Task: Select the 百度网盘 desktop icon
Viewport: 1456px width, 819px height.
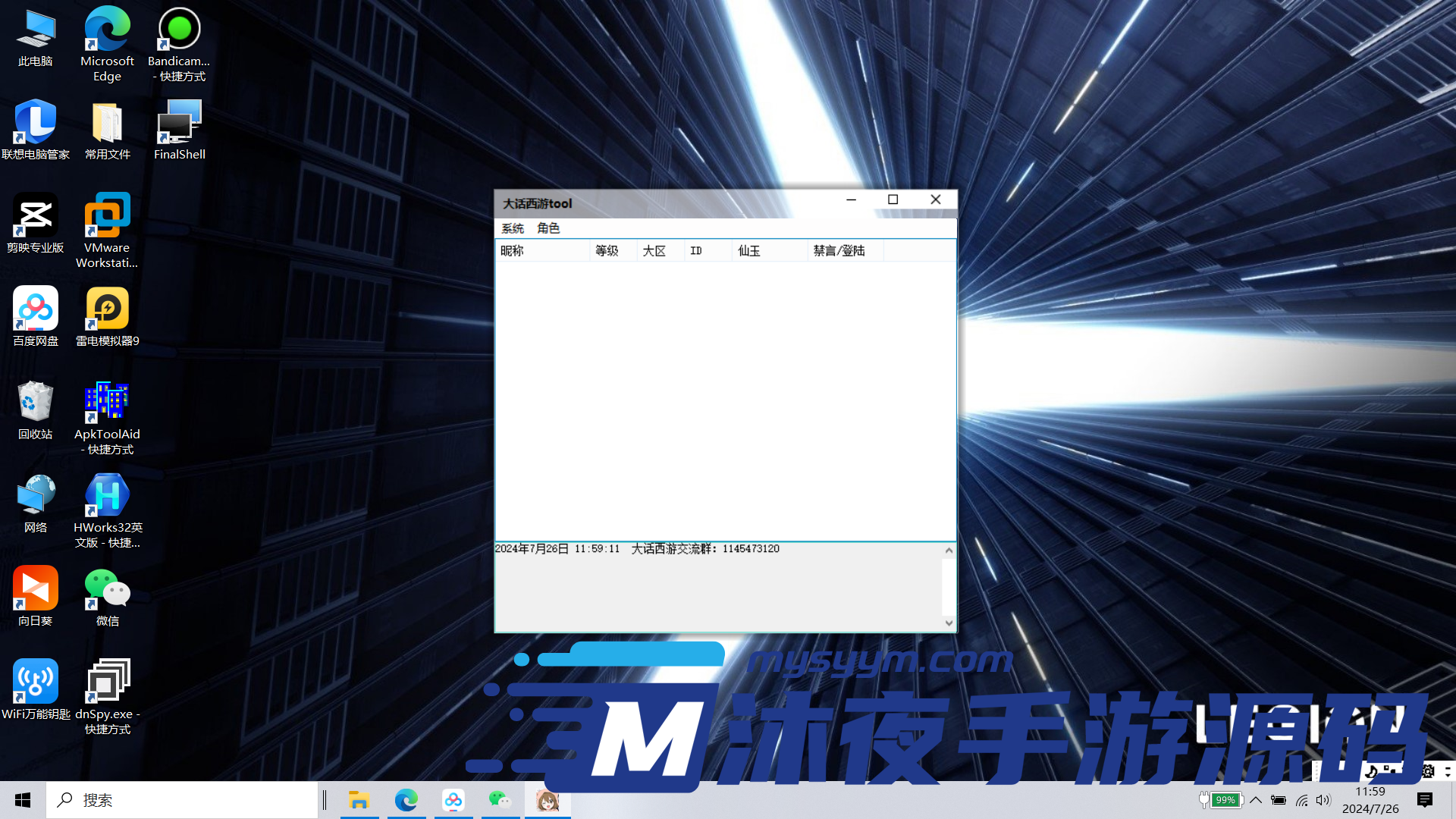Action: click(35, 308)
